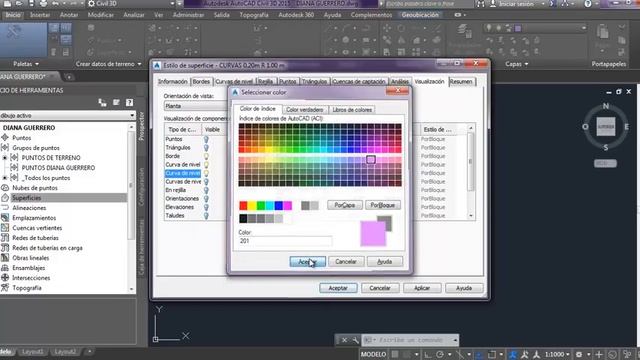This screenshot has height=360, width=640.
Task: Click the workspace gear icon in status bar
Action: pos(579,355)
